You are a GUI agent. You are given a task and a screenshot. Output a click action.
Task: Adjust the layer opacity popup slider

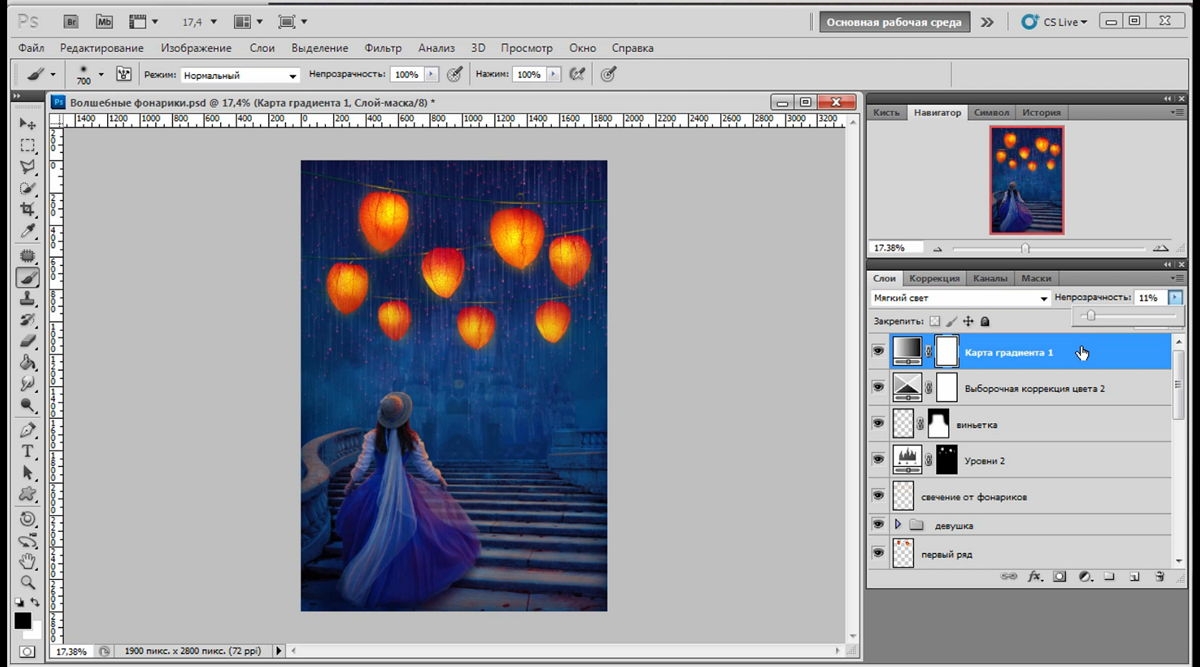pyautogui.click(x=1090, y=316)
